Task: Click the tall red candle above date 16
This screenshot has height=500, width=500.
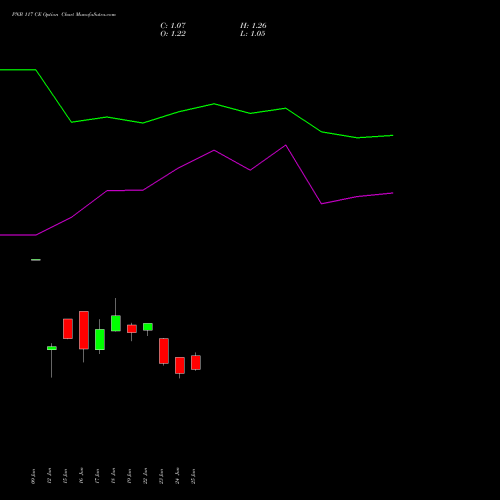Action: click(84, 330)
